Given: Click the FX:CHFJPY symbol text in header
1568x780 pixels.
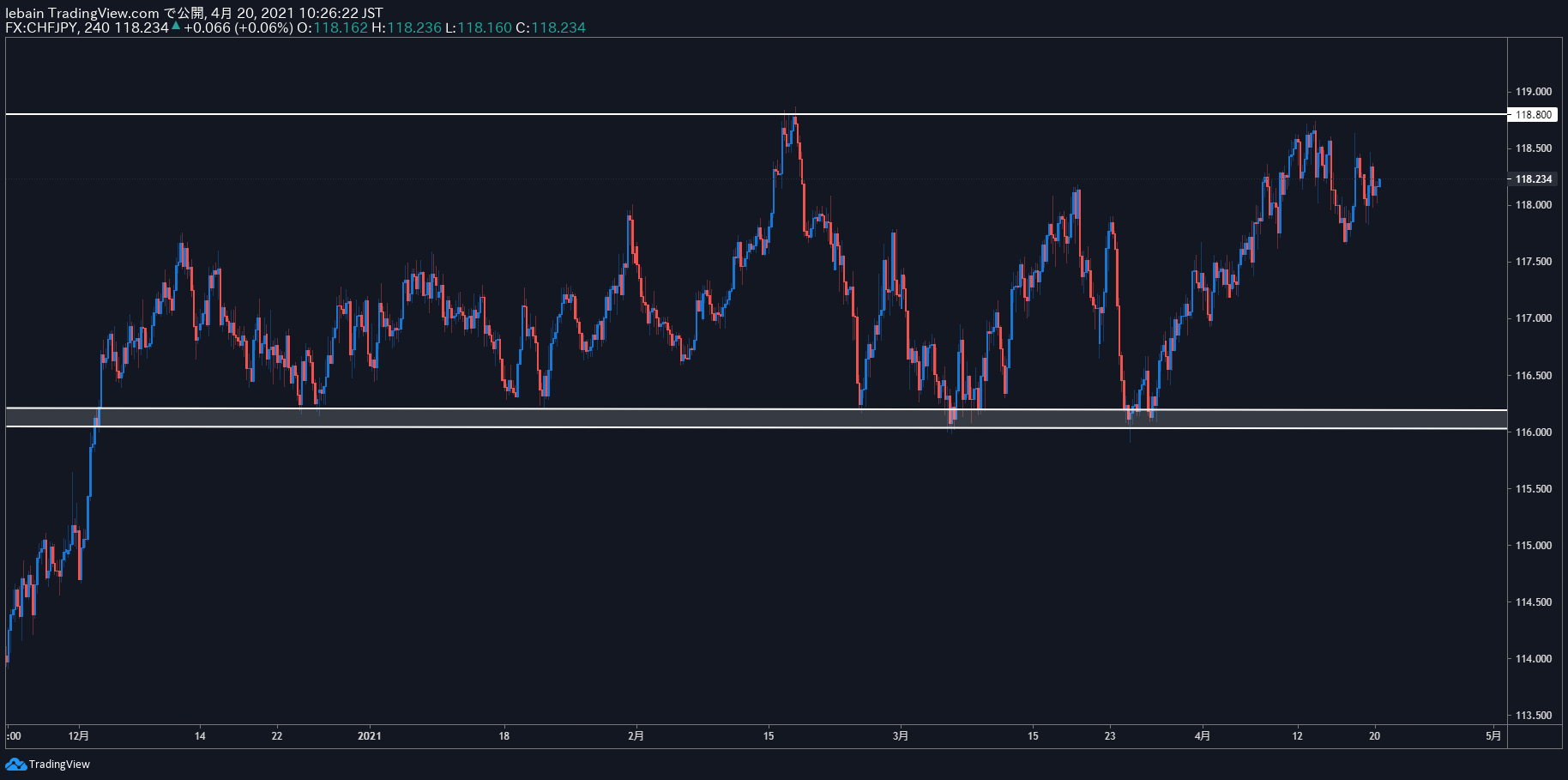Looking at the screenshot, I should 42,27.
